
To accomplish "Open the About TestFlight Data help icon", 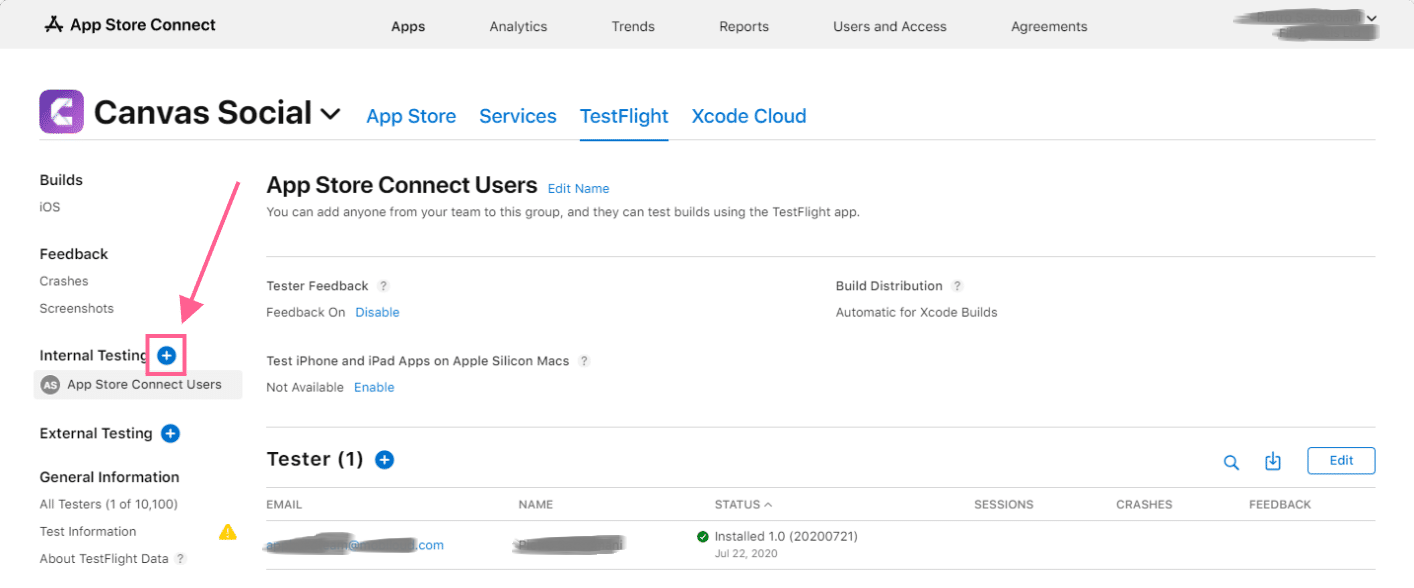I will (180, 558).
